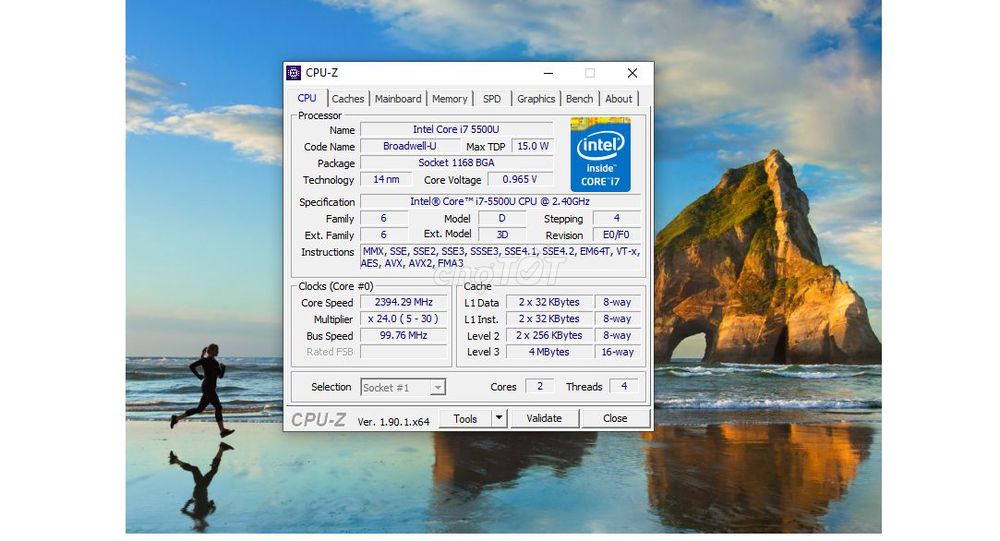This screenshot has width=1000, height=541.
Task: Click the Stepping value 4
Action: click(x=617, y=218)
